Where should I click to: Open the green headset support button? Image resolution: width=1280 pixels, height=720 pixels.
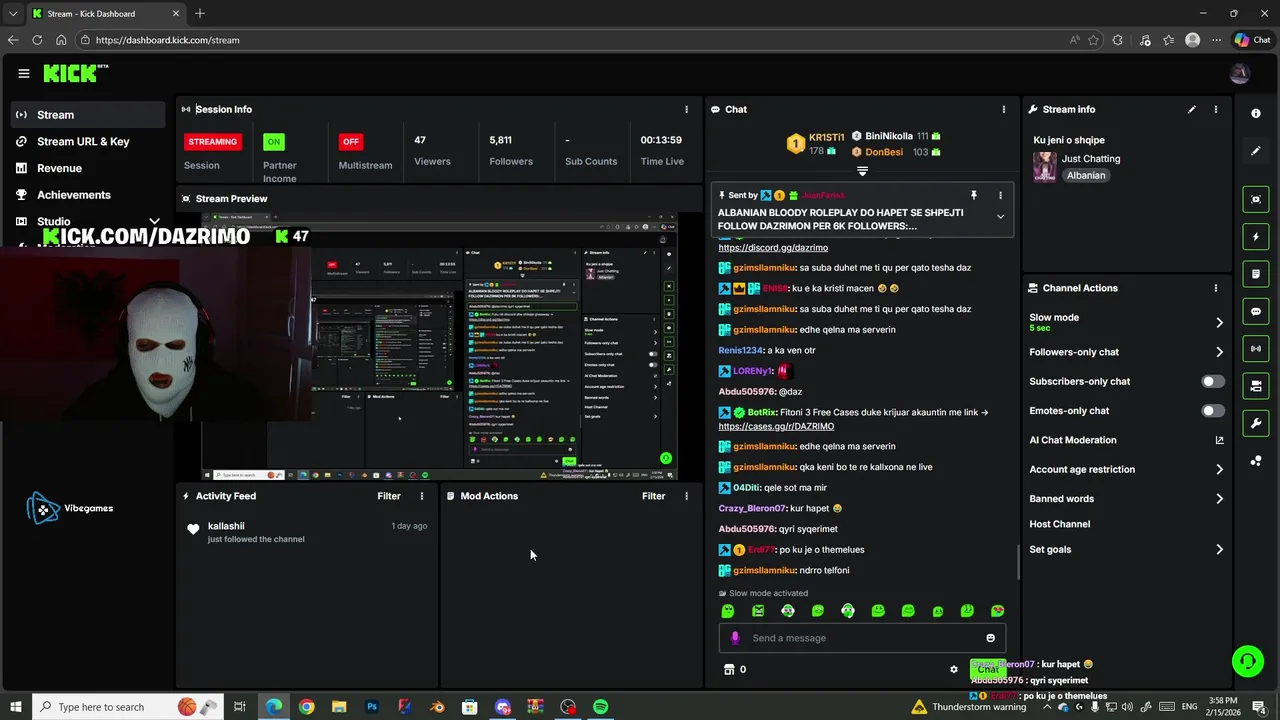[x=1247, y=661]
